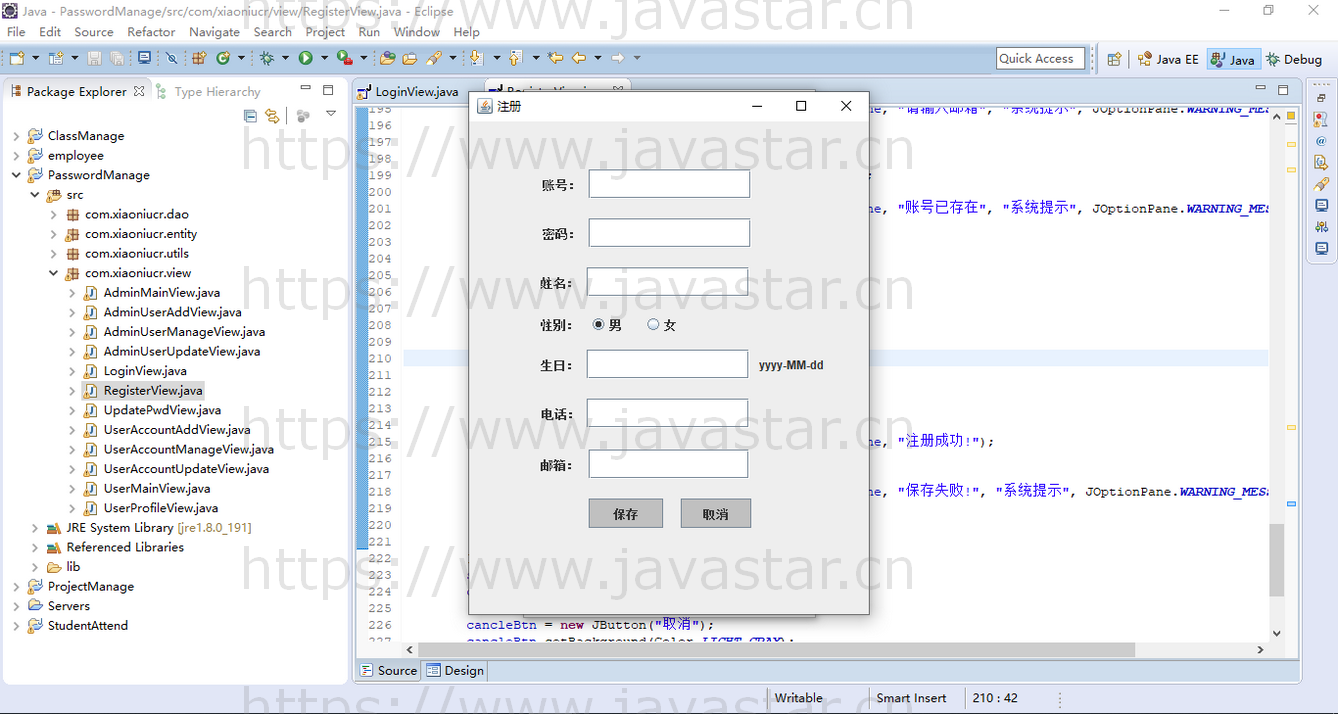Click the Restore icon atop right trim stack

[x=1321, y=97]
